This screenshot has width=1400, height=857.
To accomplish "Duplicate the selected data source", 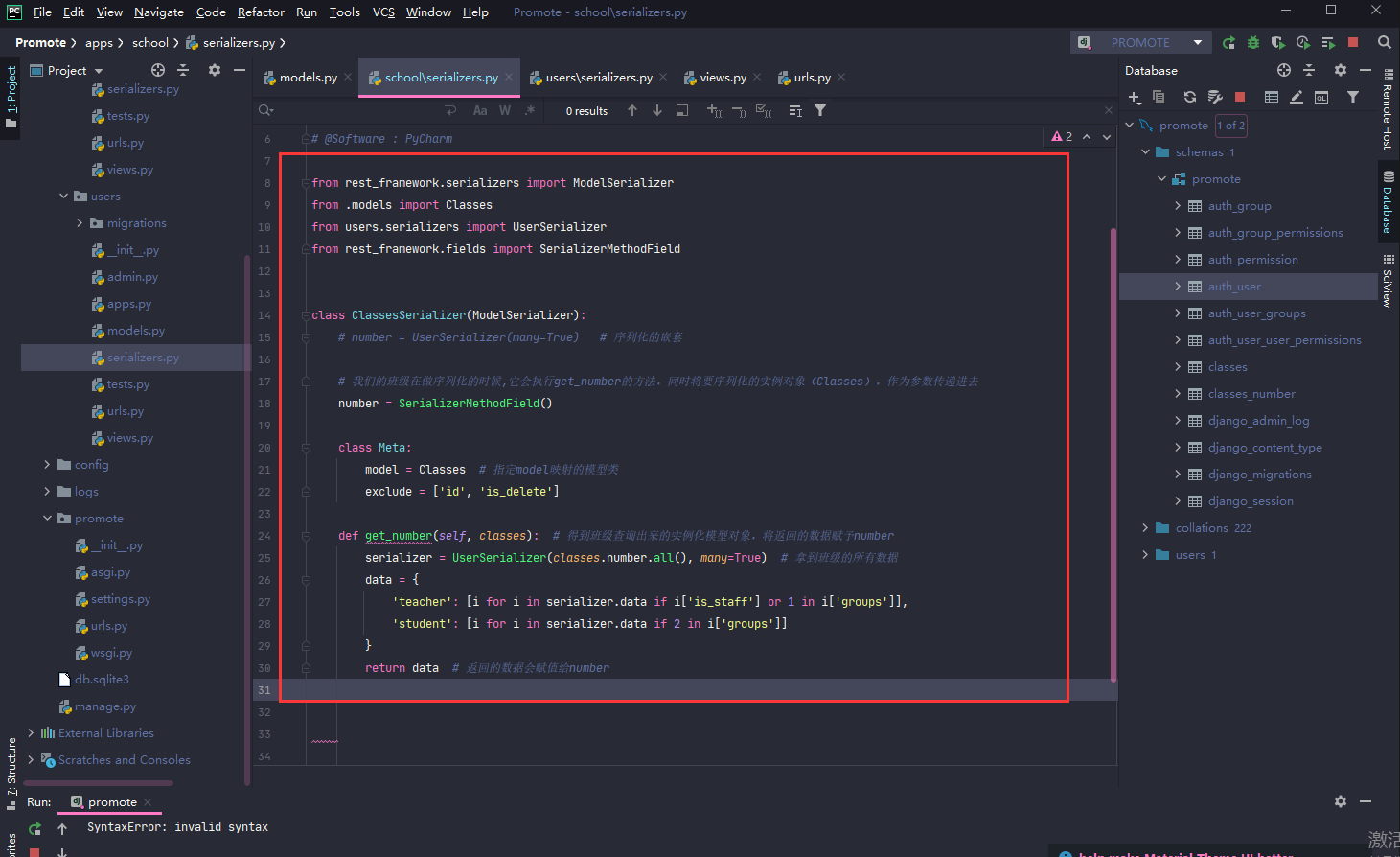I will pyautogui.click(x=1159, y=97).
